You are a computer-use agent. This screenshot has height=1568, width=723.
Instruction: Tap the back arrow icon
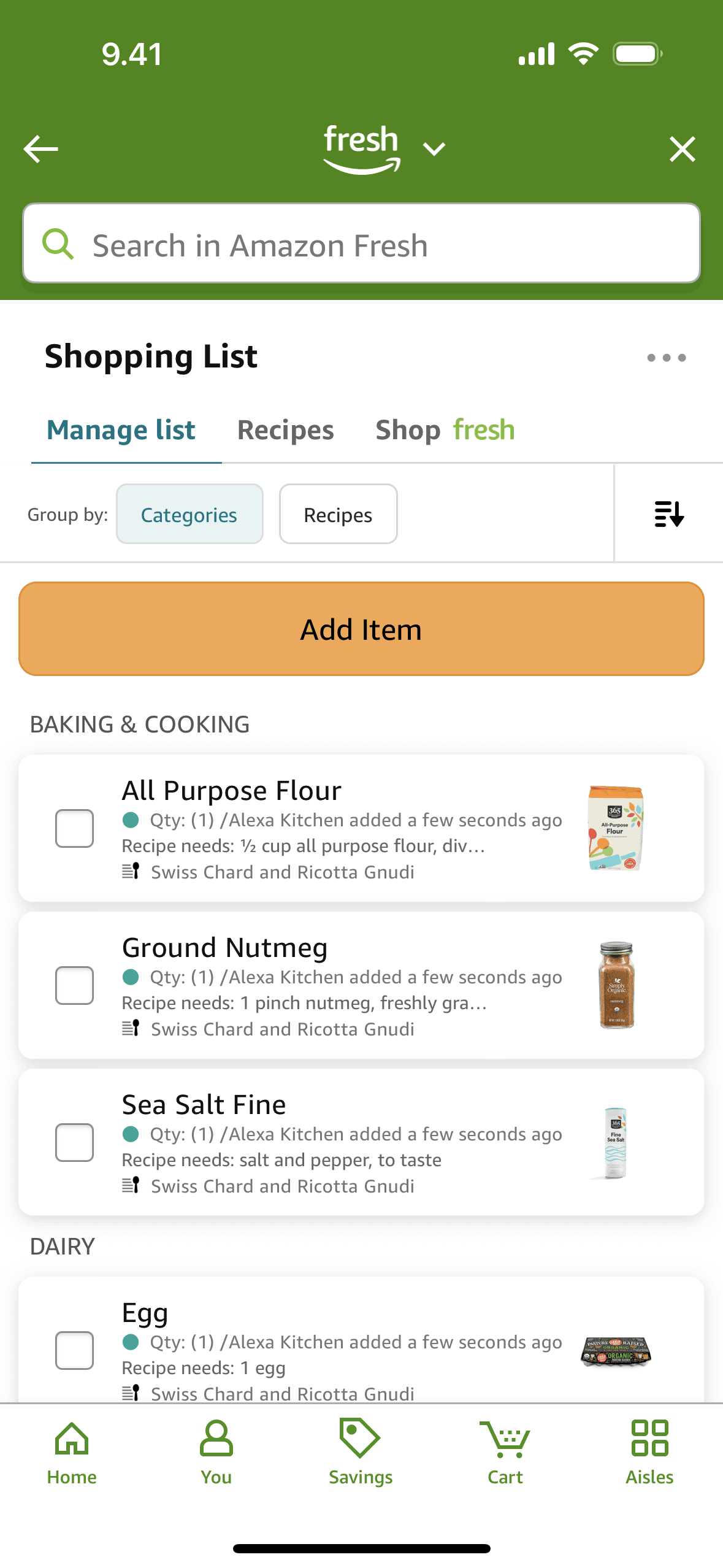click(40, 149)
